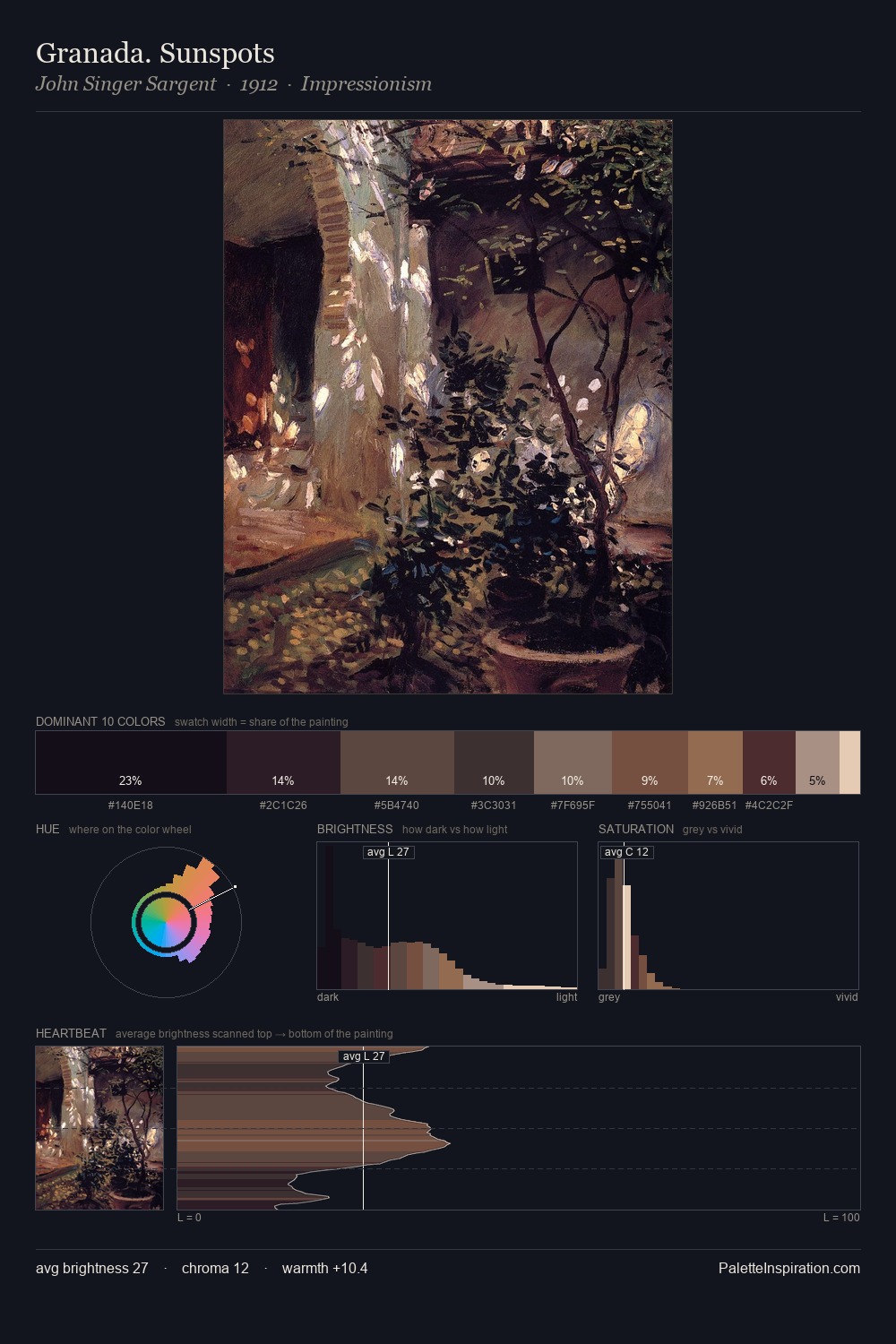Viewport: 896px width, 1344px height.
Task: Click the 'L = 0' axis label
Action: [x=189, y=1218]
